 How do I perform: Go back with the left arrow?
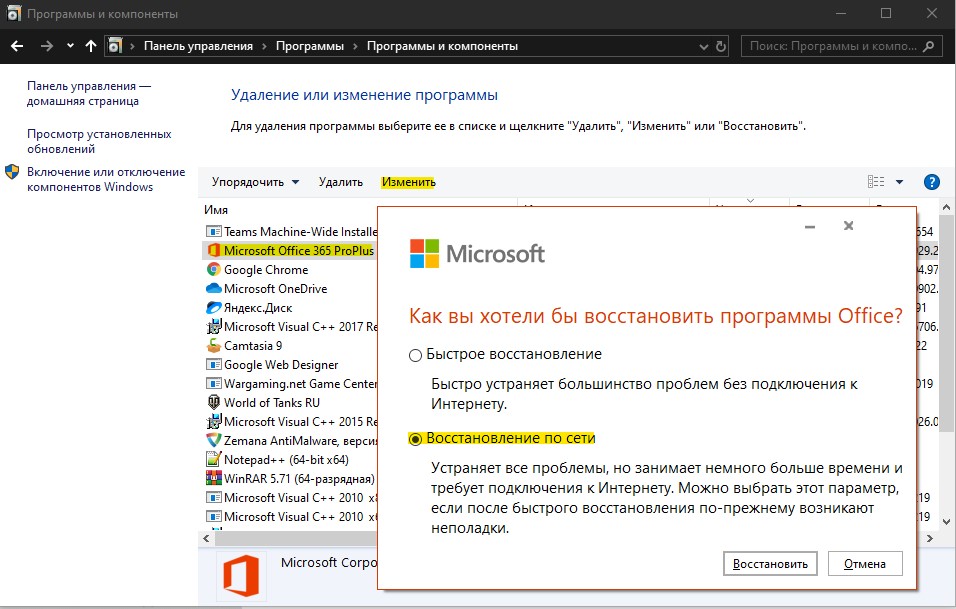(x=17, y=46)
